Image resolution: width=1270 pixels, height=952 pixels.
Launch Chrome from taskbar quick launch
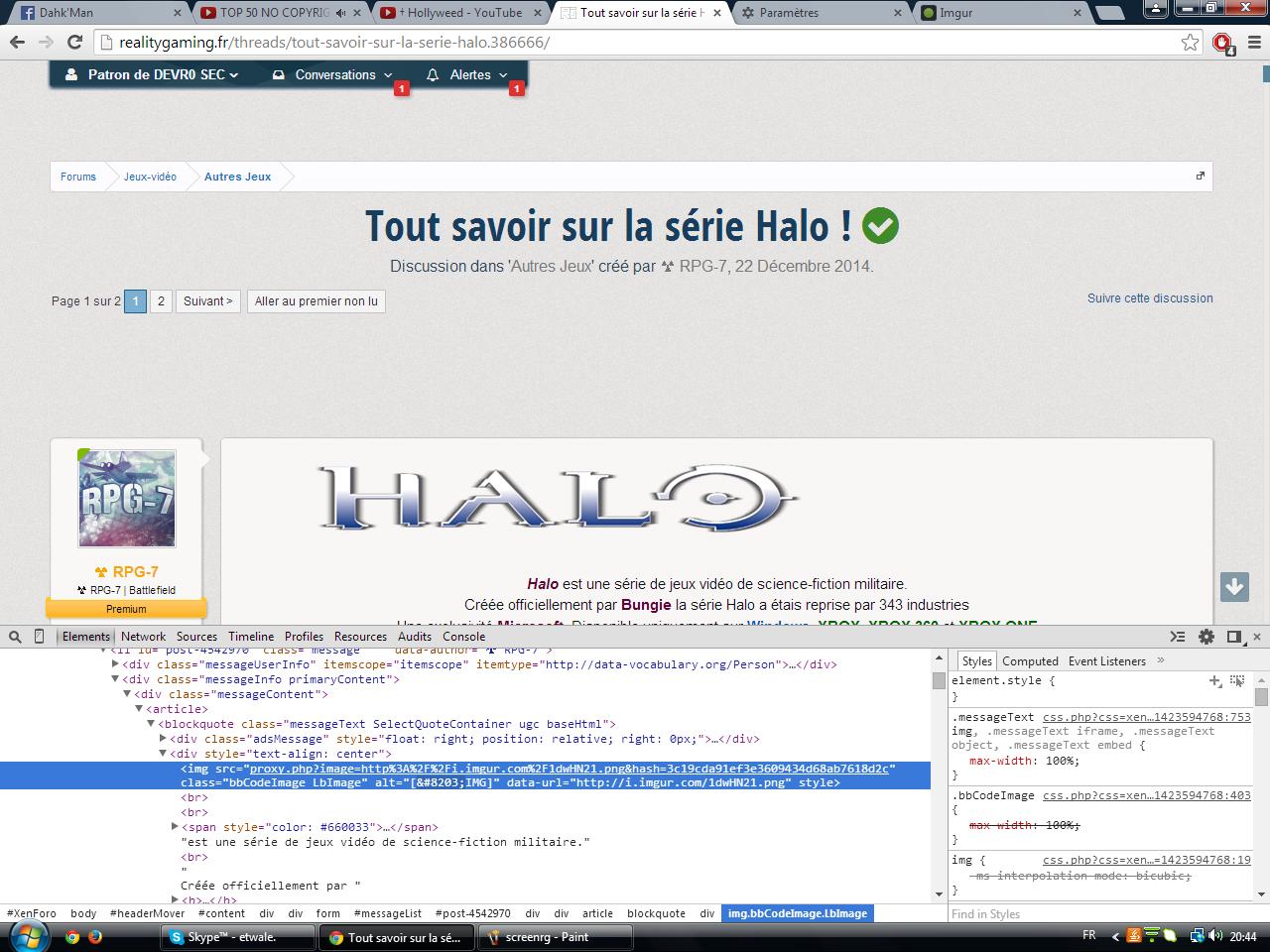tap(72, 937)
